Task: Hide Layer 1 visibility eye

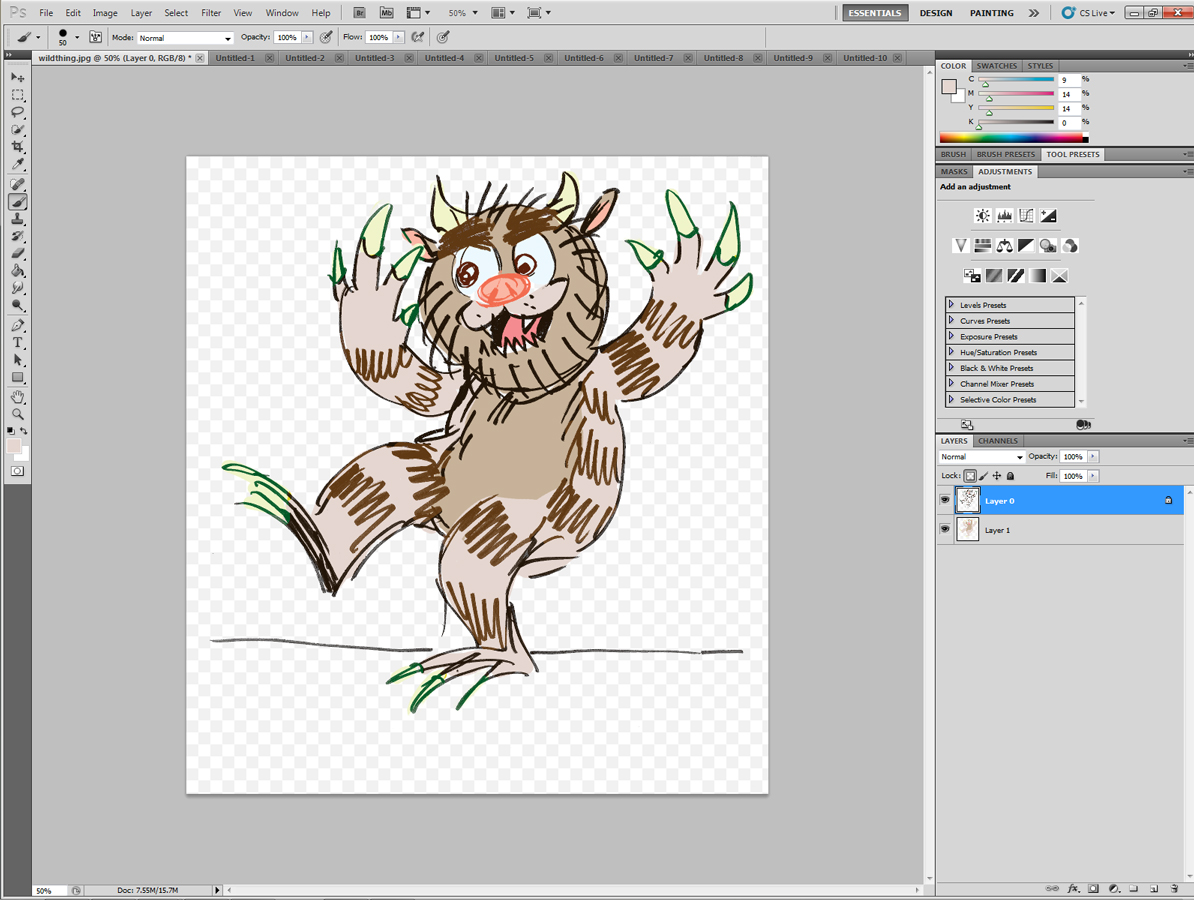Action: [945, 529]
